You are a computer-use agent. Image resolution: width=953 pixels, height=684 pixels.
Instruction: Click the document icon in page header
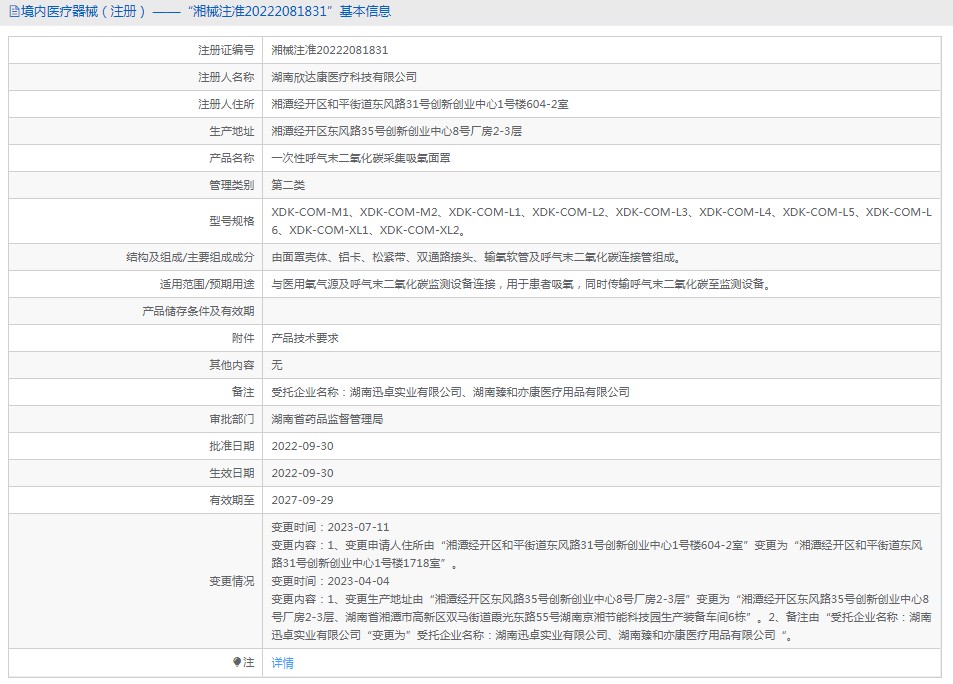tap(14, 12)
